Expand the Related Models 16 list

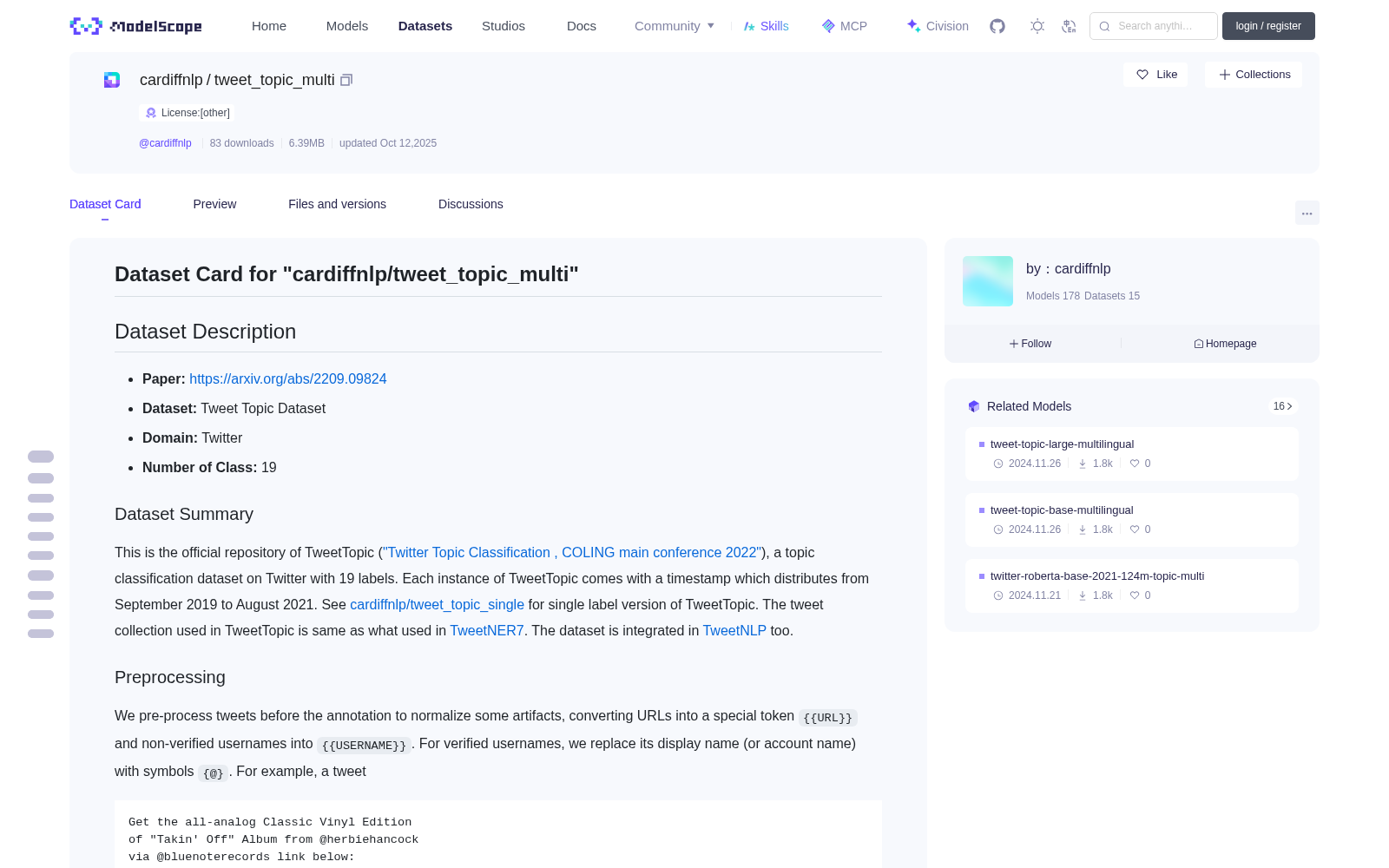pyautogui.click(x=1282, y=406)
